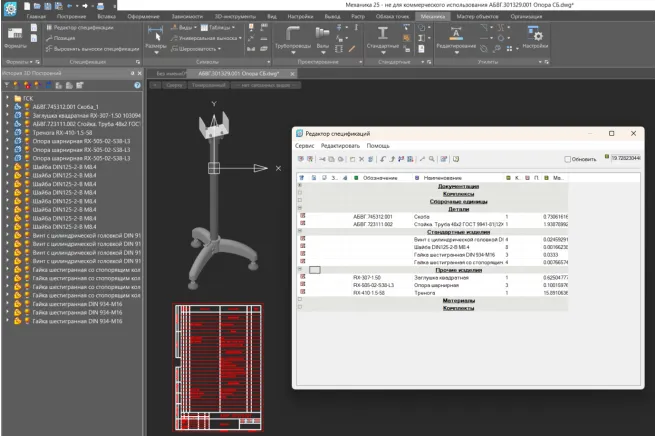The height and width of the screenshot is (436, 656).
Task: Toggle the Комплексы section checkbox
Action: (x=300, y=194)
